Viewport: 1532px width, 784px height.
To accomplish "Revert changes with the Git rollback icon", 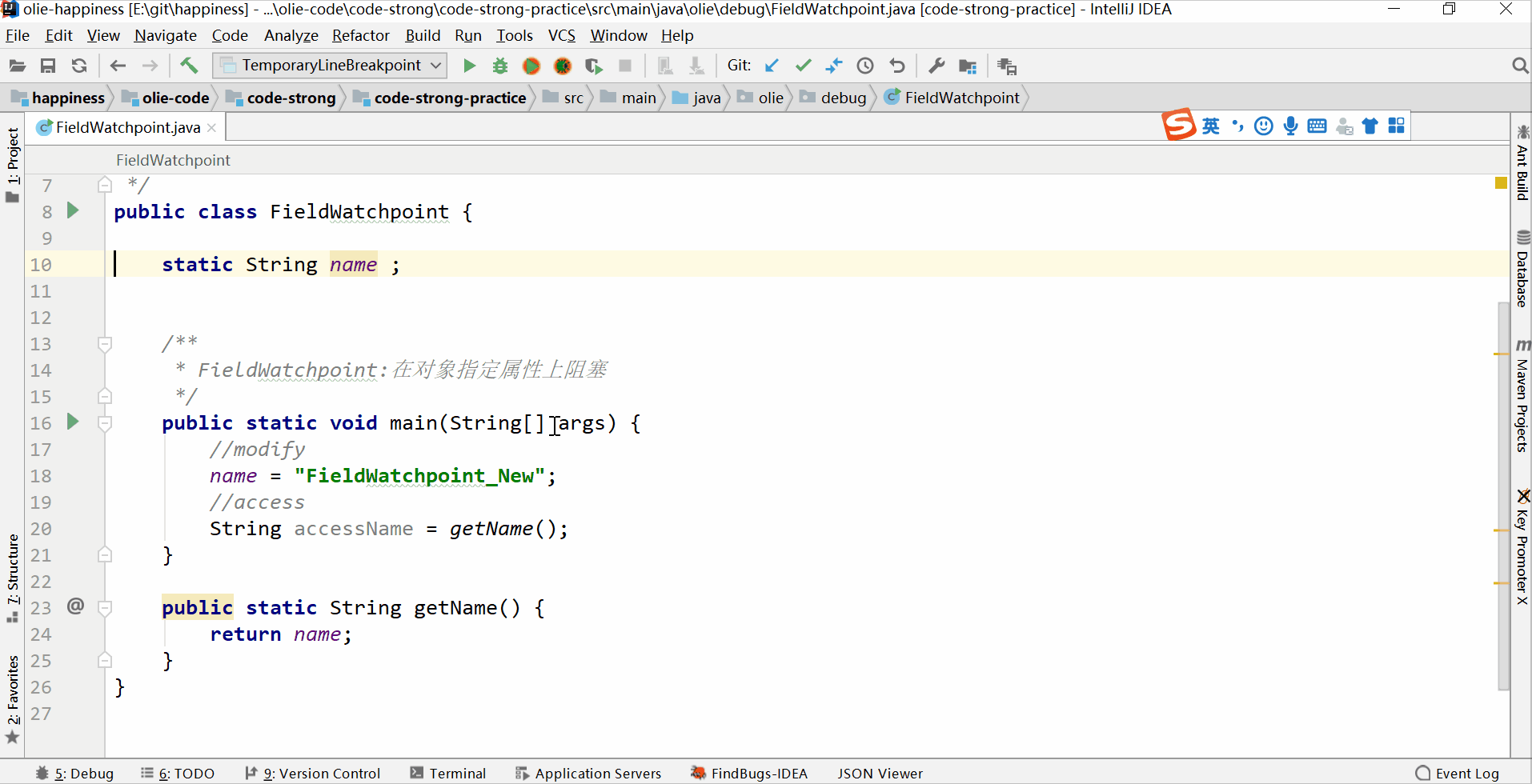I will click(x=896, y=66).
